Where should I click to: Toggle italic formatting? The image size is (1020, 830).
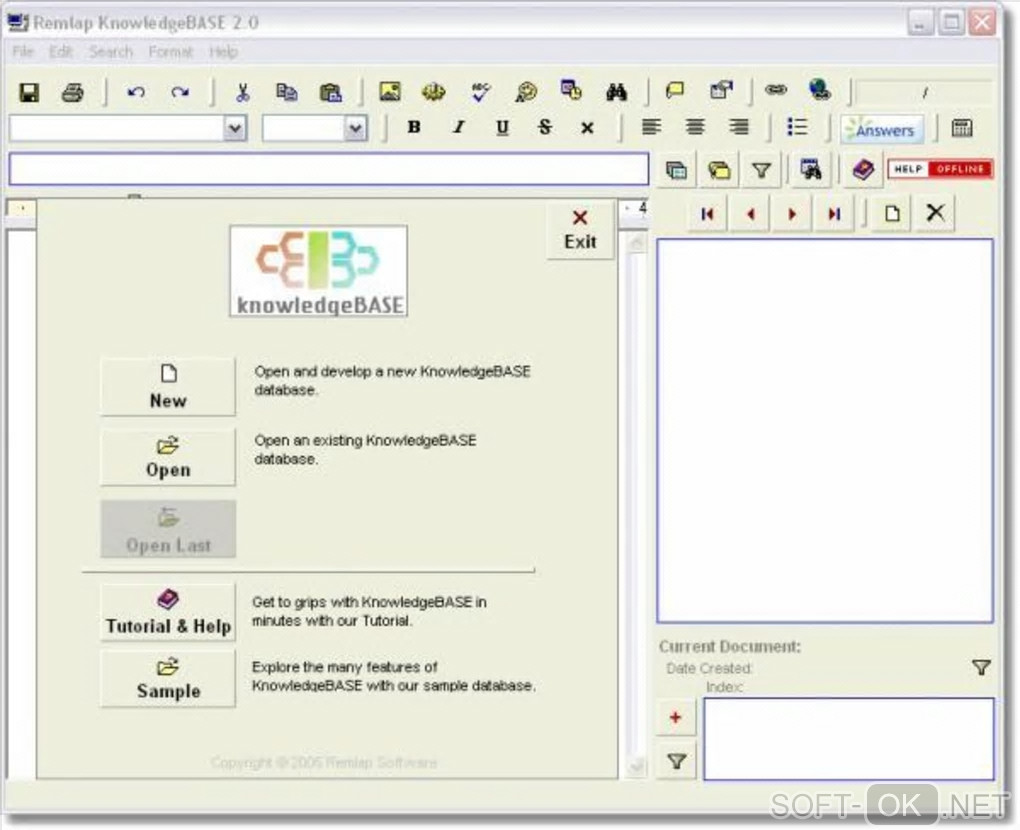[x=458, y=127]
